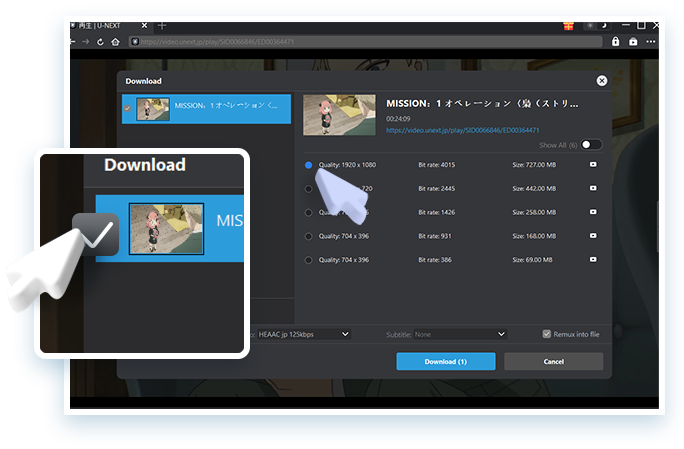Open the video.unext.jp episode link
The height and width of the screenshot is (449, 684).
click(x=462, y=130)
